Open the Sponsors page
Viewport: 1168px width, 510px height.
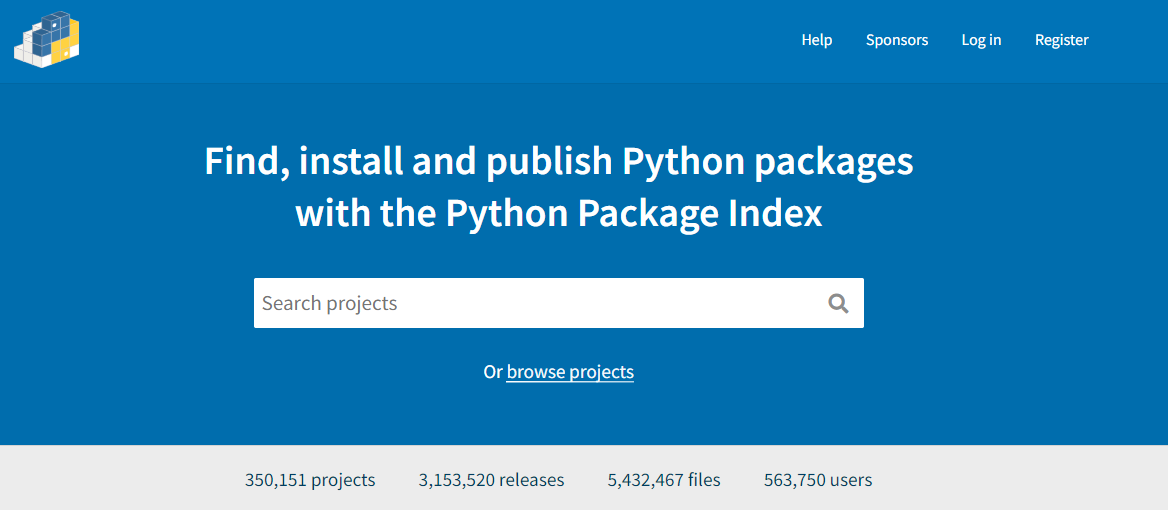point(897,40)
